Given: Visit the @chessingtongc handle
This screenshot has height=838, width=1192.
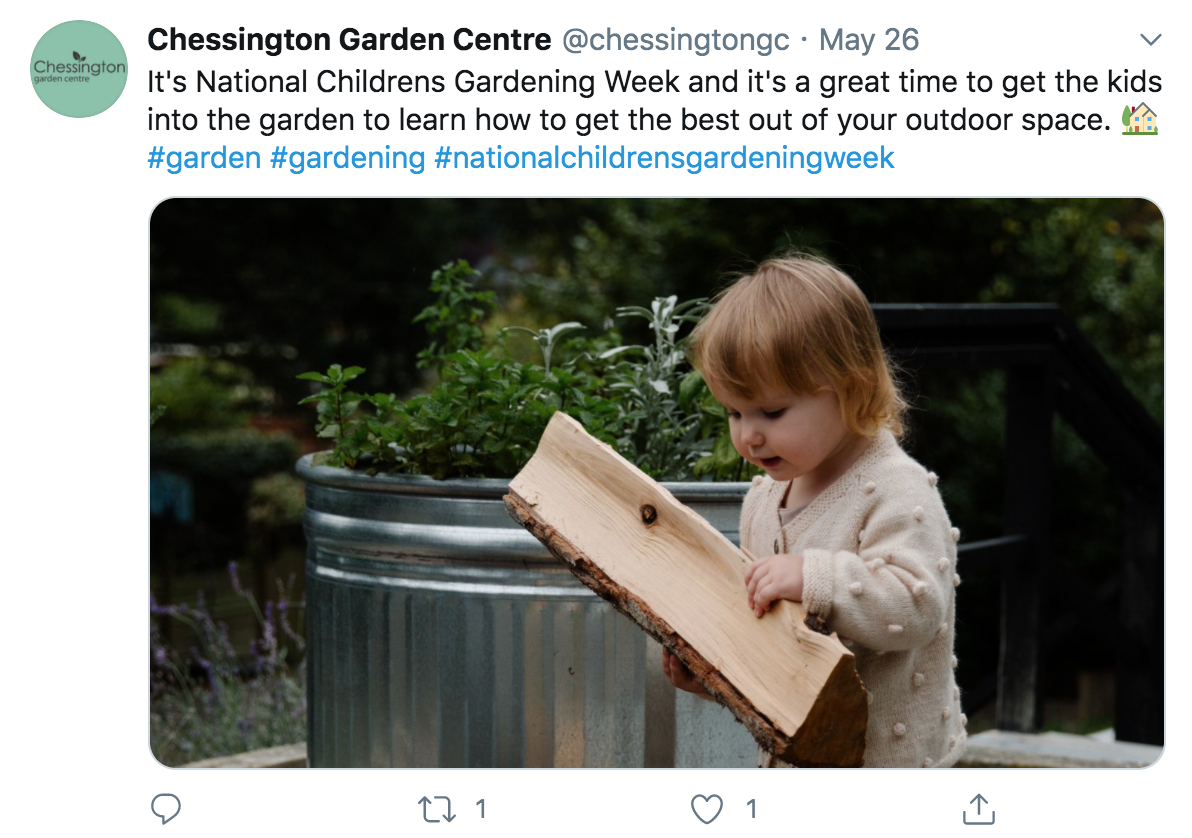Looking at the screenshot, I should (x=675, y=40).
